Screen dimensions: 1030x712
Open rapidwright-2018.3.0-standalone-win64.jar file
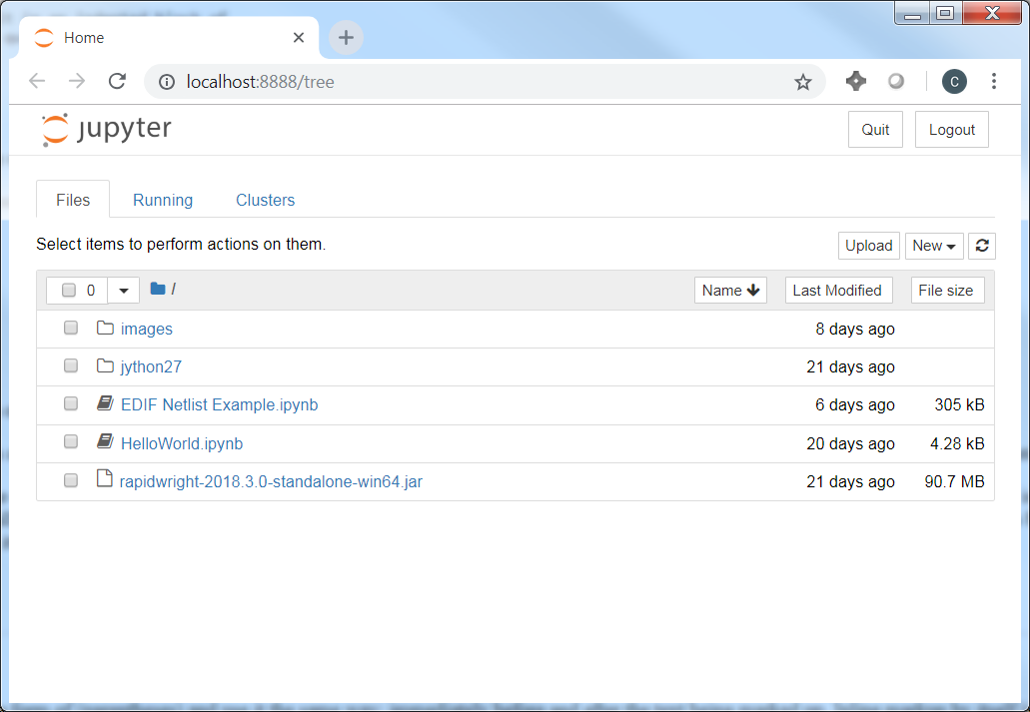pos(271,481)
